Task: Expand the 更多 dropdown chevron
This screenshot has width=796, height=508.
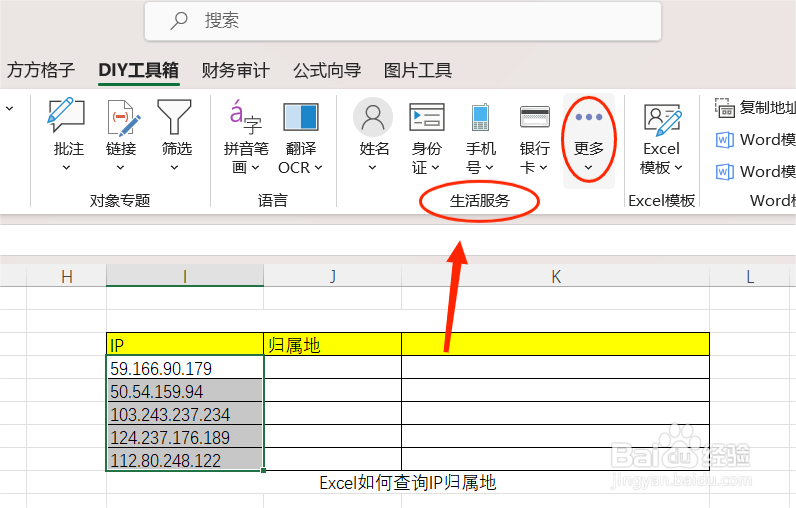Action: [588, 167]
